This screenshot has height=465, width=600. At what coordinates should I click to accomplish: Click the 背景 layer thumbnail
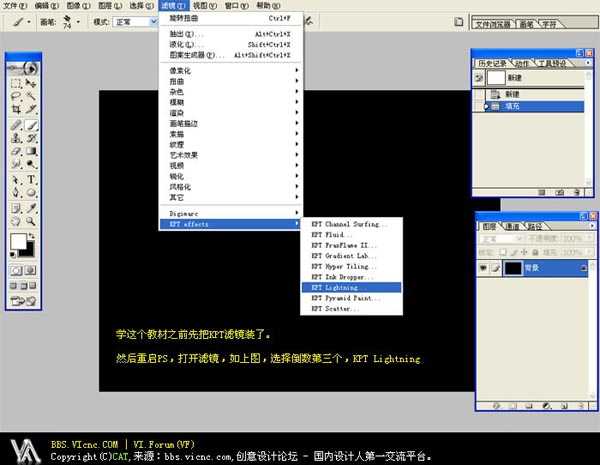513,268
